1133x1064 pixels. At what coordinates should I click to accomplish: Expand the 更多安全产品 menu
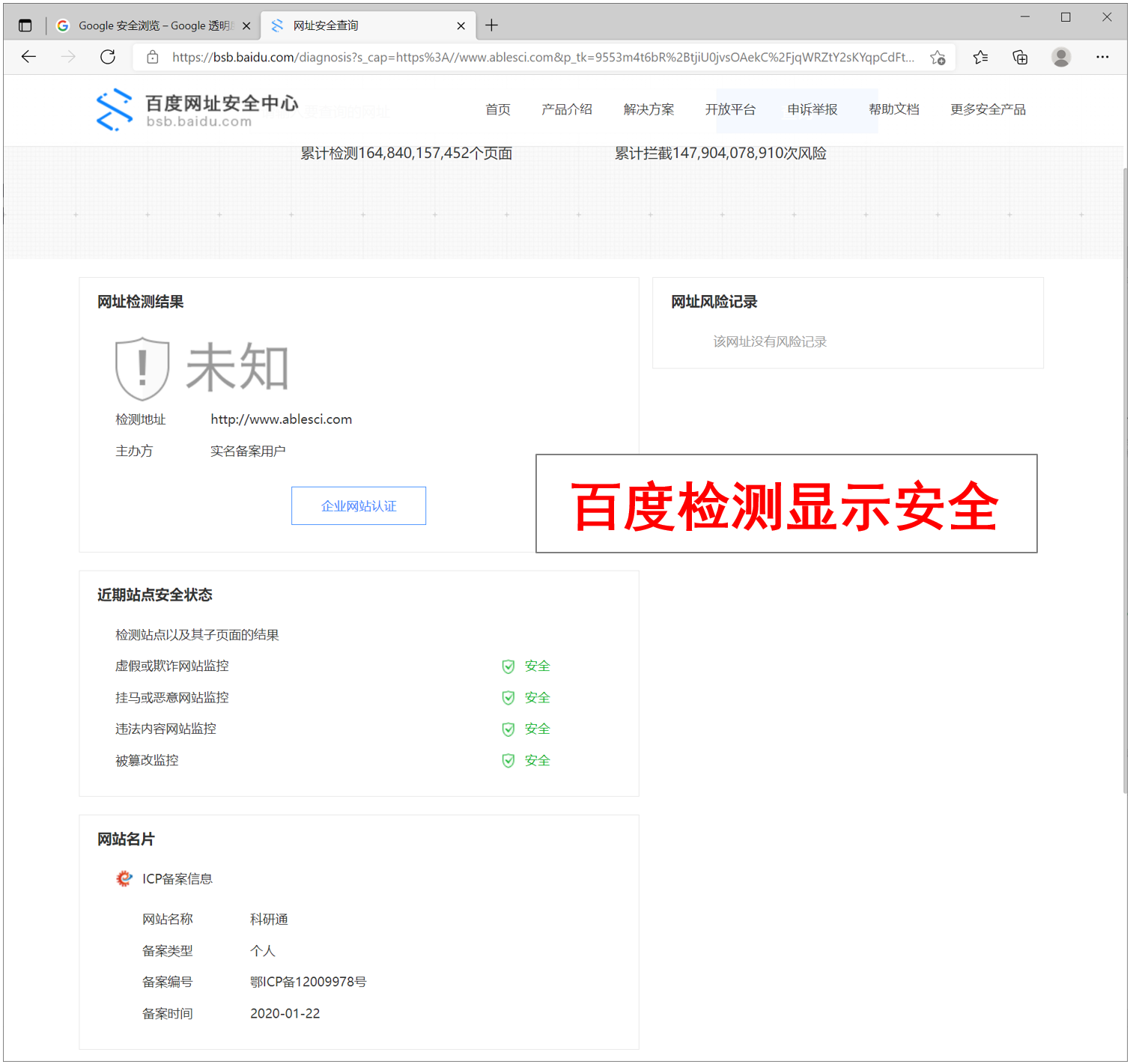tap(987, 109)
